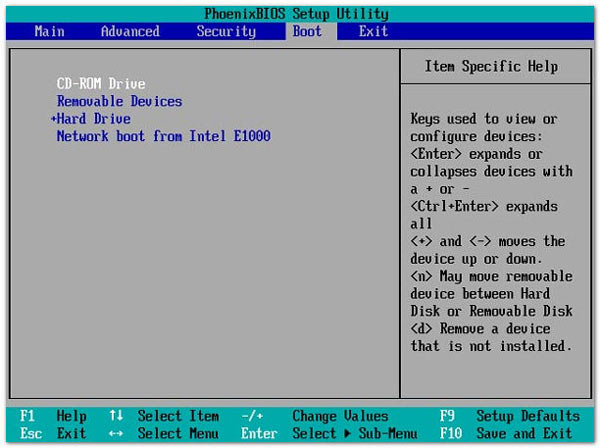Click PhoenixBIOS Setup Utility title
This screenshot has width=600, height=448.
point(297,14)
